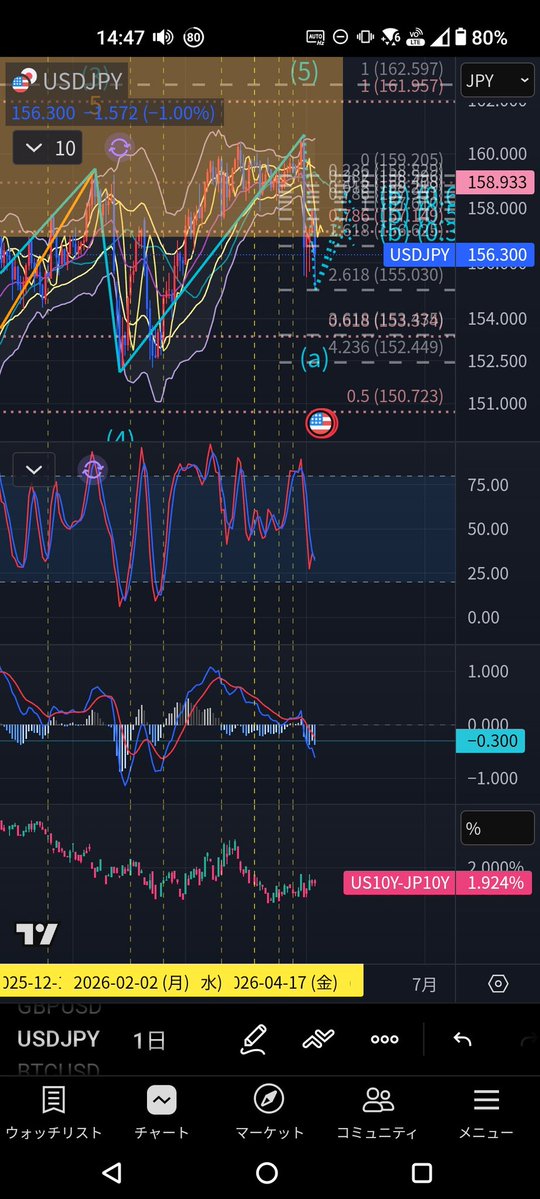The image size is (540, 1199).
Task: Open the indicators icon in bottom toolbar
Action: click(x=319, y=1039)
